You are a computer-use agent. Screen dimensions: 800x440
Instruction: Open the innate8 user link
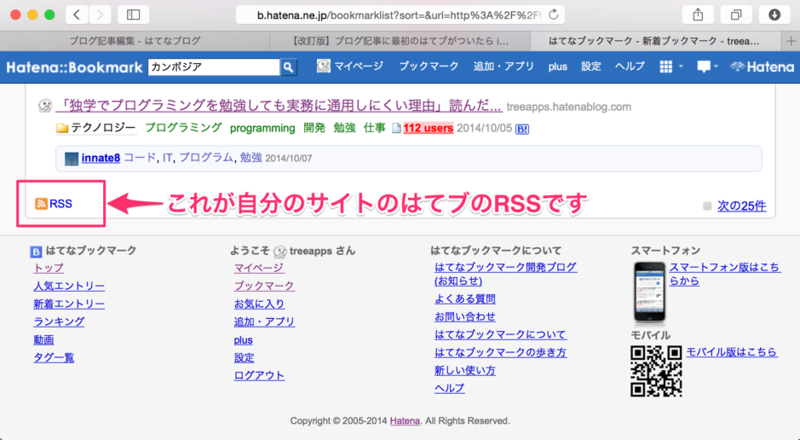point(101,158)
